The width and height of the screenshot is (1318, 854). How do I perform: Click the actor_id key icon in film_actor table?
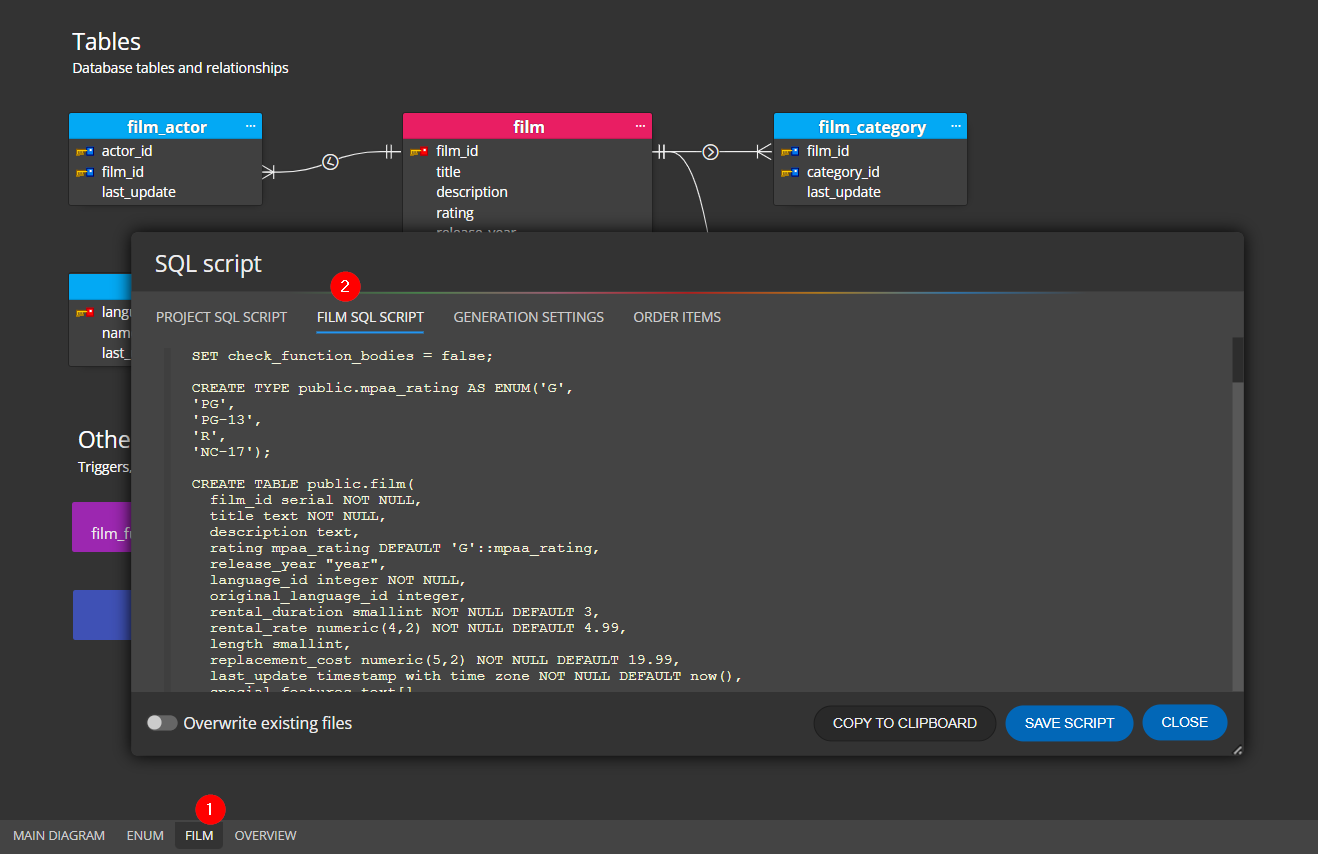coord(85,151)
